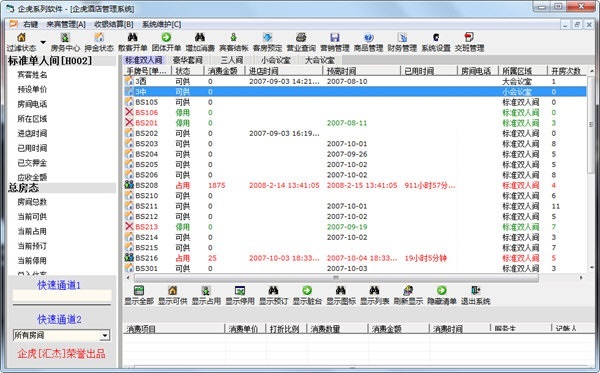Open 营业查询 printer icon

pyautogui.click(x=301, y=37)
